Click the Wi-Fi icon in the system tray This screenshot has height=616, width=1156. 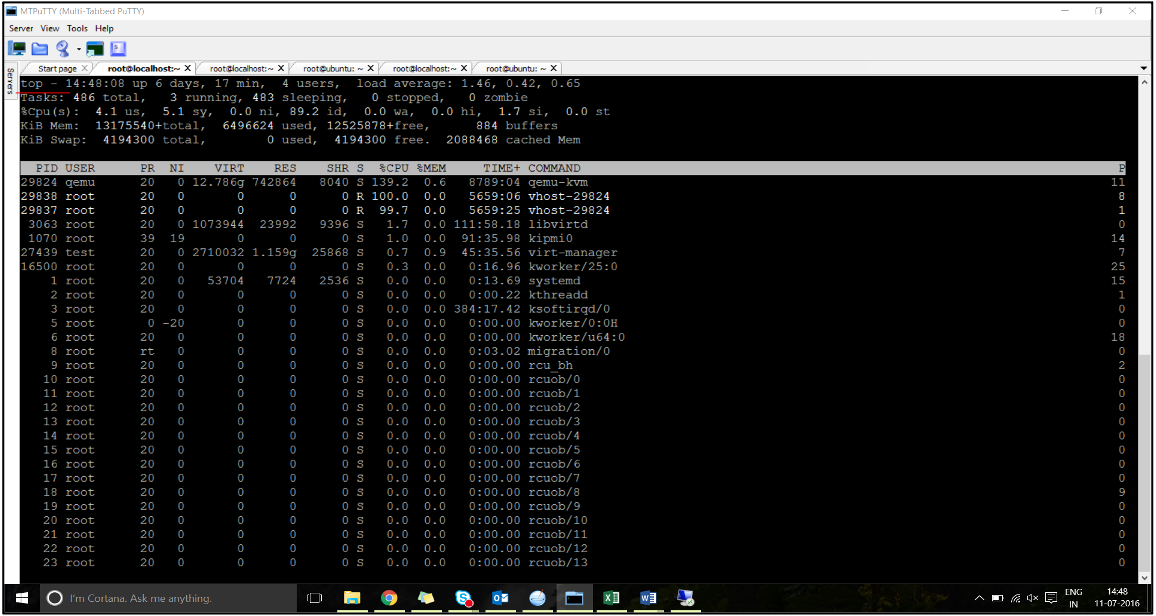tap(1015, 598)
